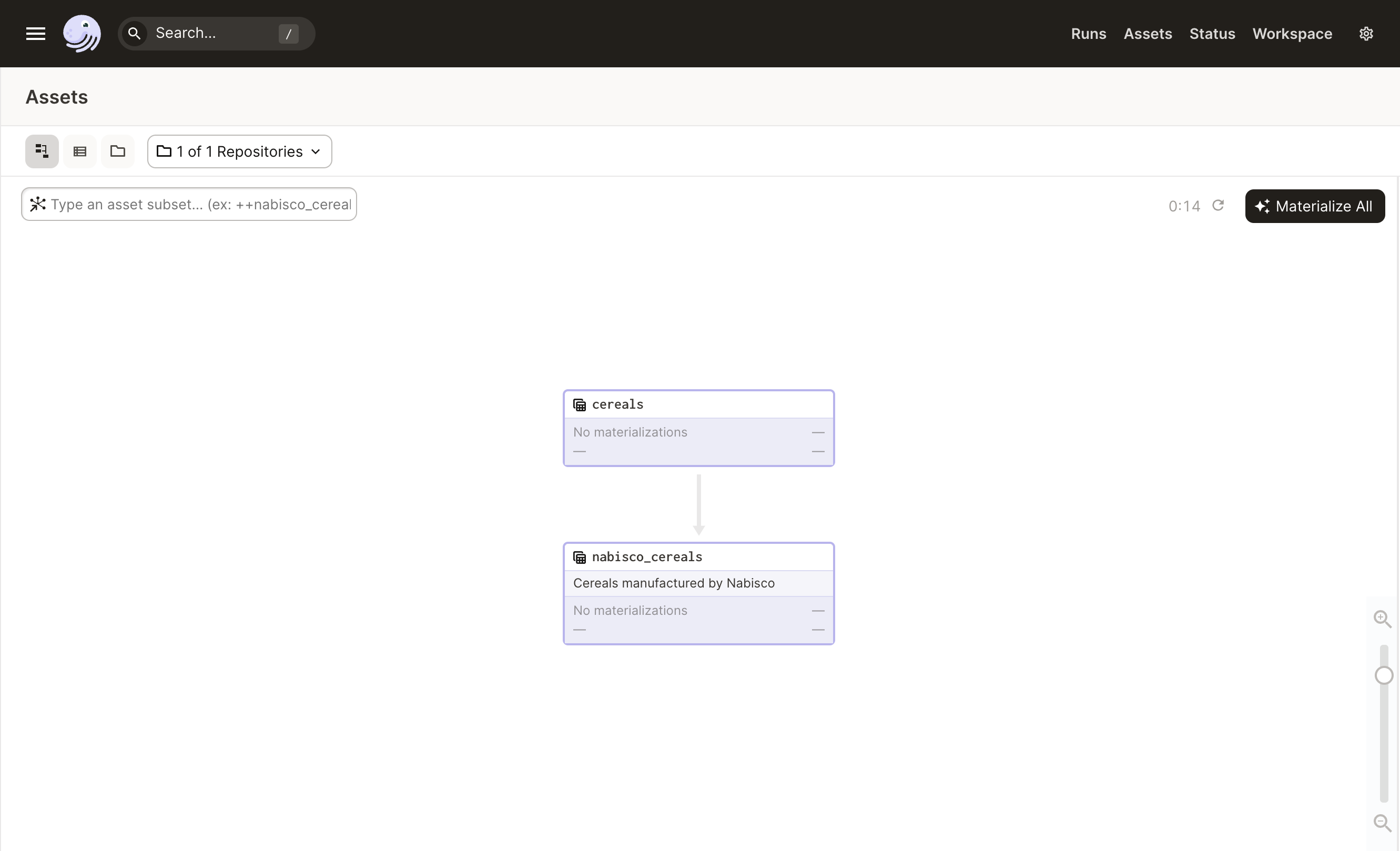Click the refresh icon beside the timer
1400x851 pixels.
(x=1218, y=205)
